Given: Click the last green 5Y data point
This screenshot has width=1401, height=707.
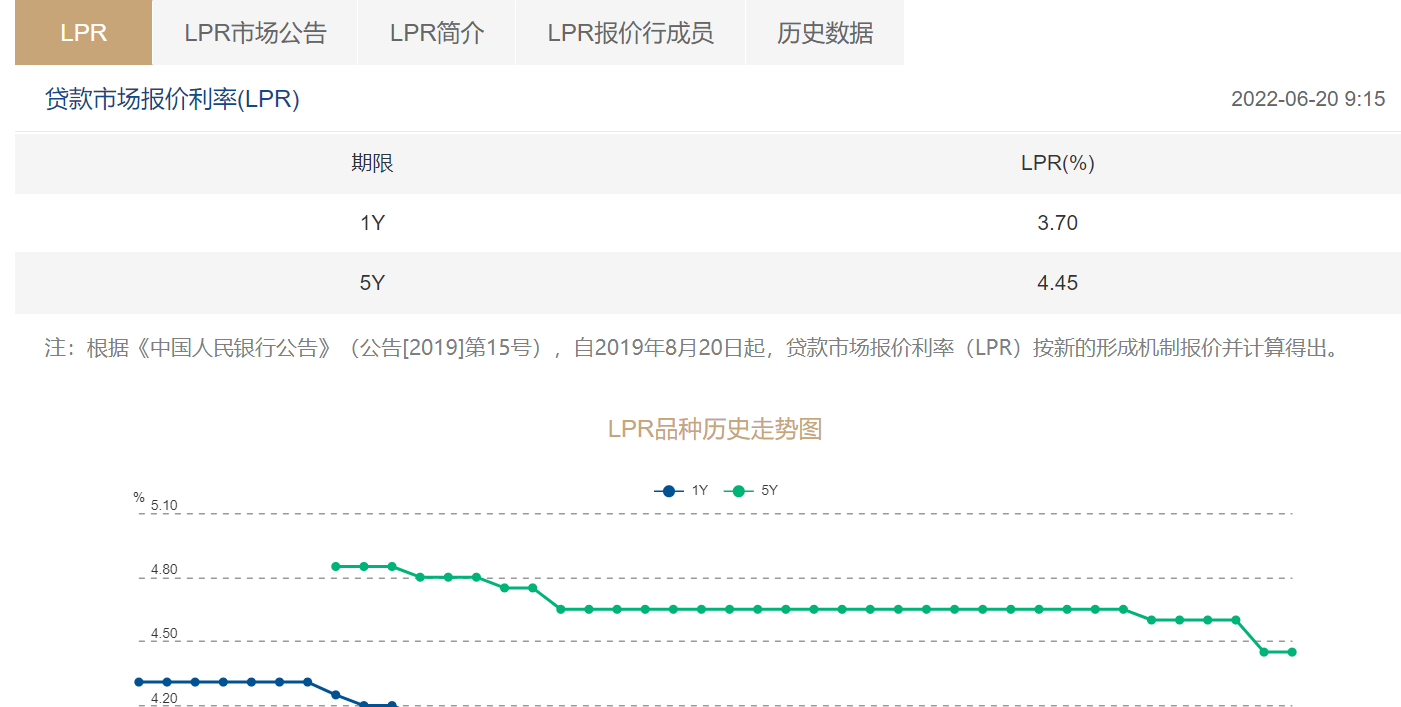Looking at the screenshot, I should coord(1292,652).
